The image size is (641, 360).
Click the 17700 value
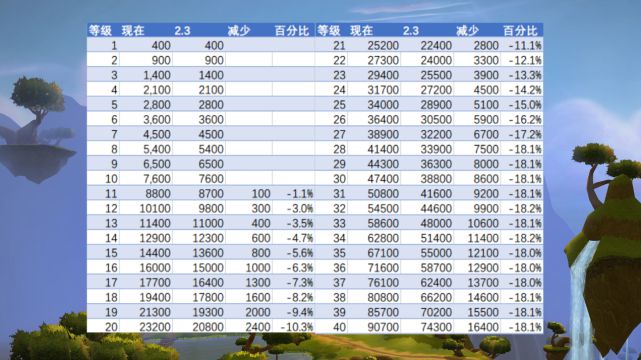[155, 282]
